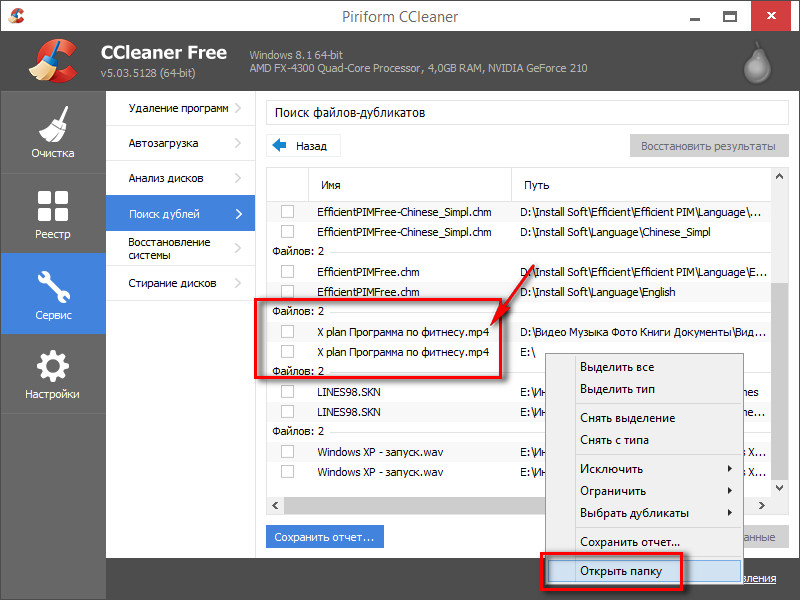
Task: Click chevron next to Удаление программ
Action: tap(238, 108)
